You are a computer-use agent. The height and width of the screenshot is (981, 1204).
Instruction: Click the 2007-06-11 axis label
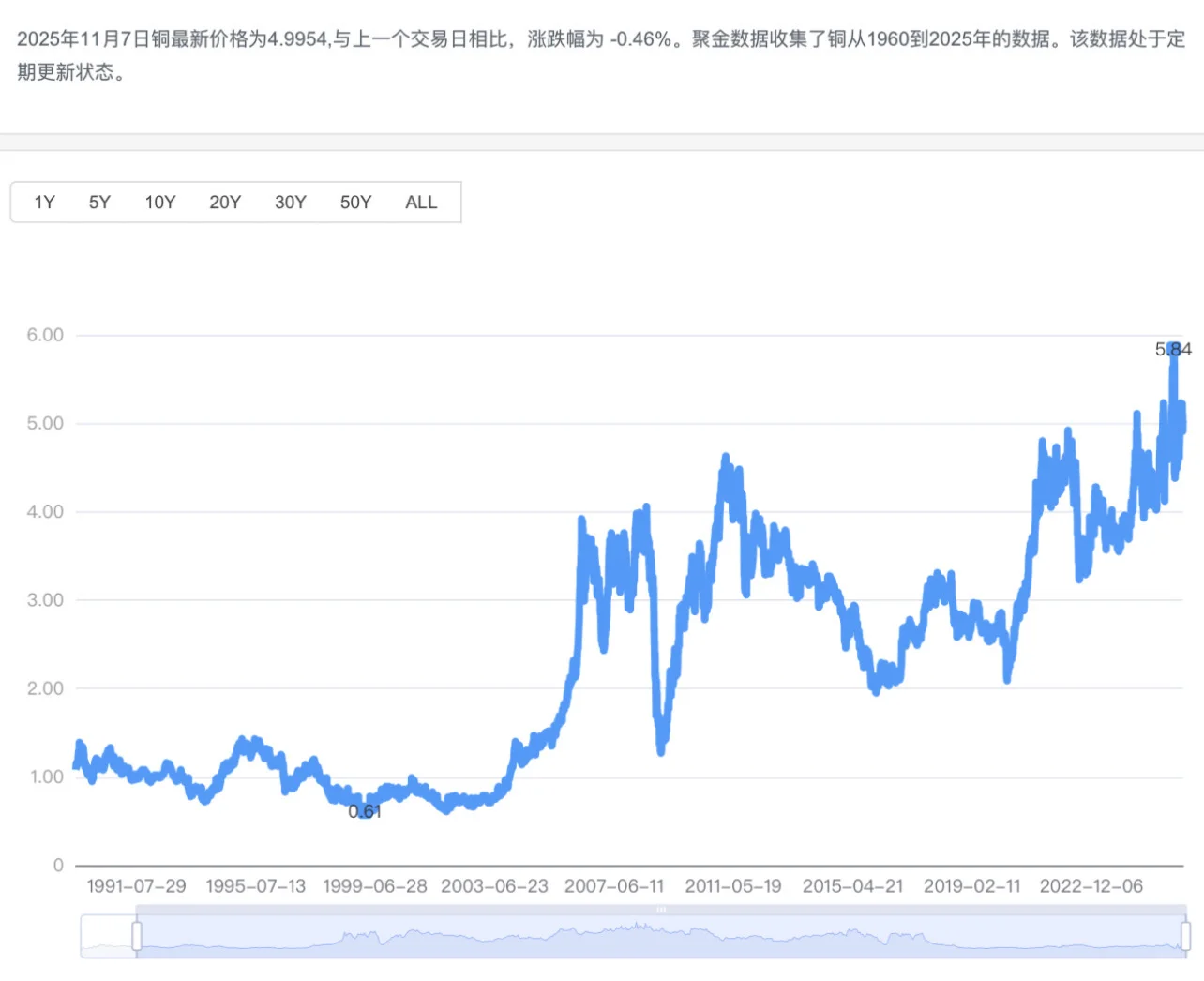tap(615, 885)
